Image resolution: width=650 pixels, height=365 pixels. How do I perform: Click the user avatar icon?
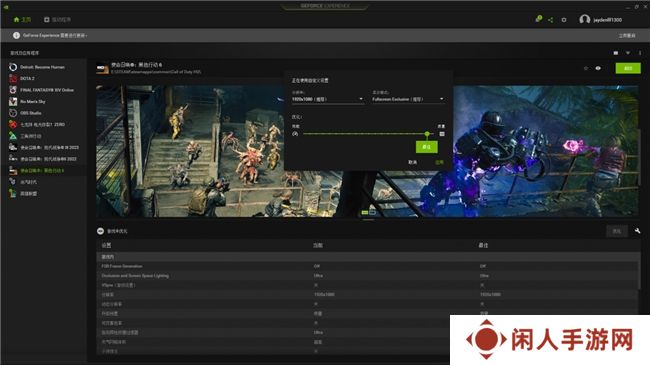pos(585,19)
